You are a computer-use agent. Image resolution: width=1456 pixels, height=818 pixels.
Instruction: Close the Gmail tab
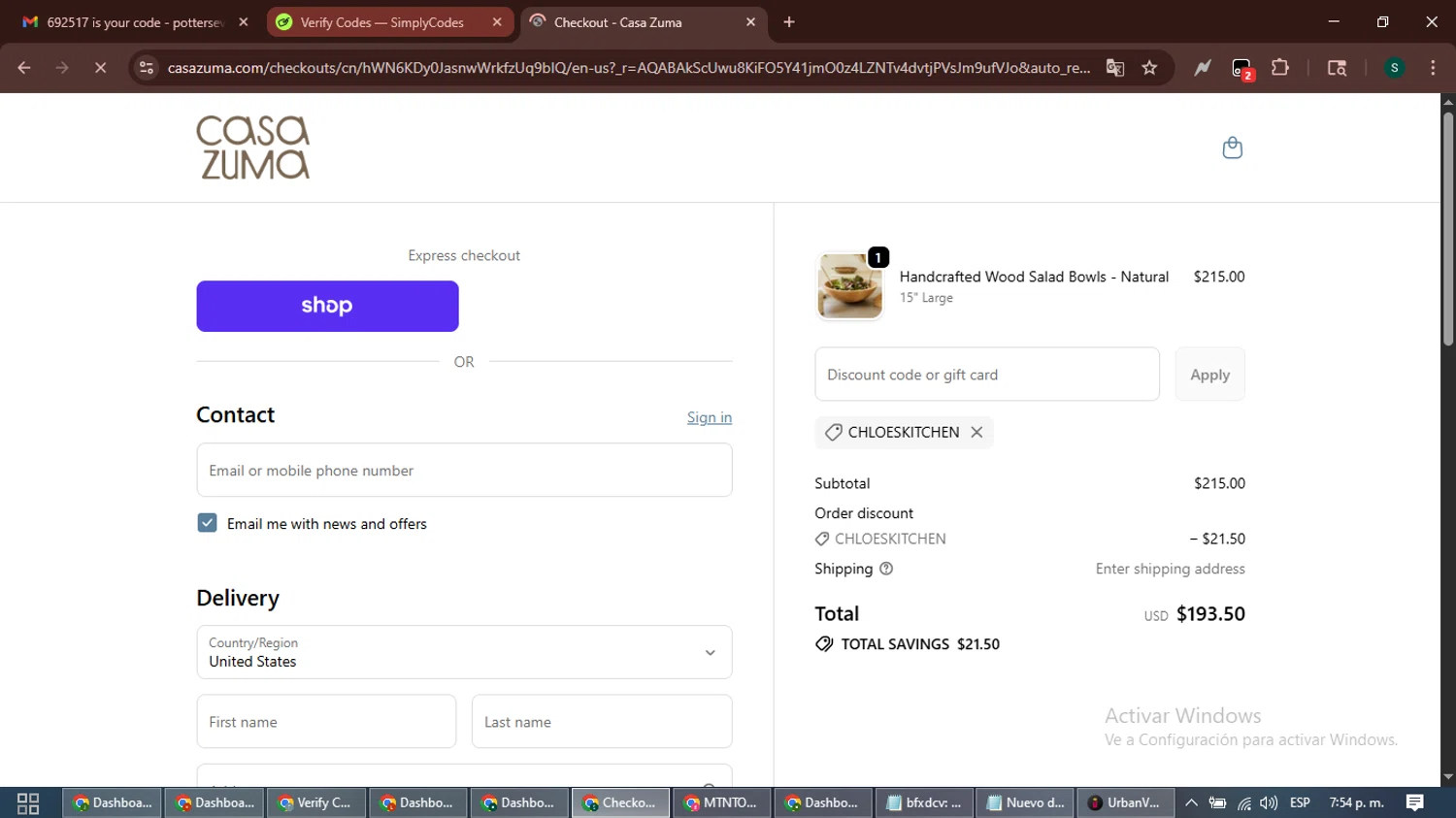tap(244, 22)
